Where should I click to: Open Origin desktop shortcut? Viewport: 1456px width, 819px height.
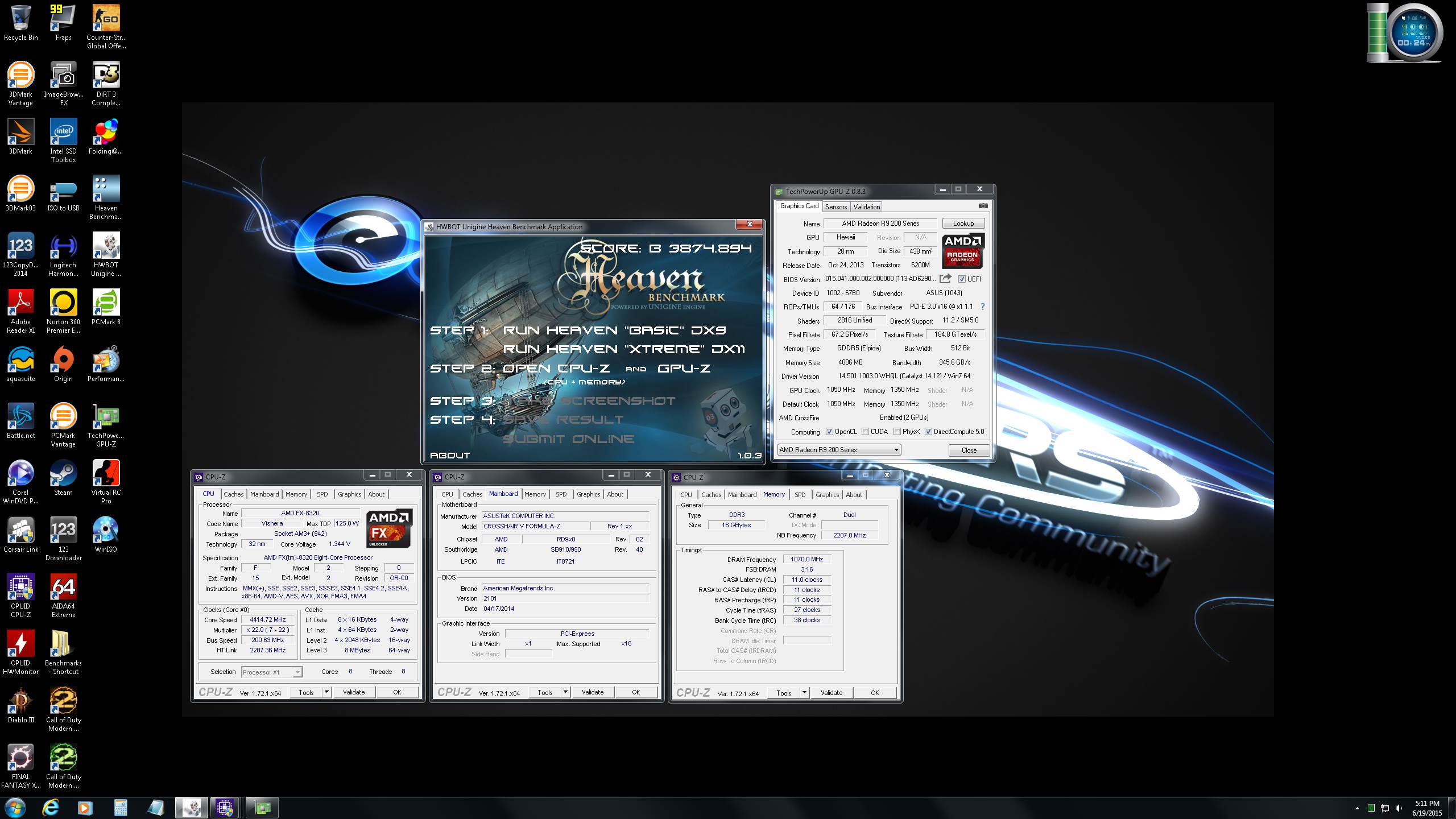[x=63, y=364]
